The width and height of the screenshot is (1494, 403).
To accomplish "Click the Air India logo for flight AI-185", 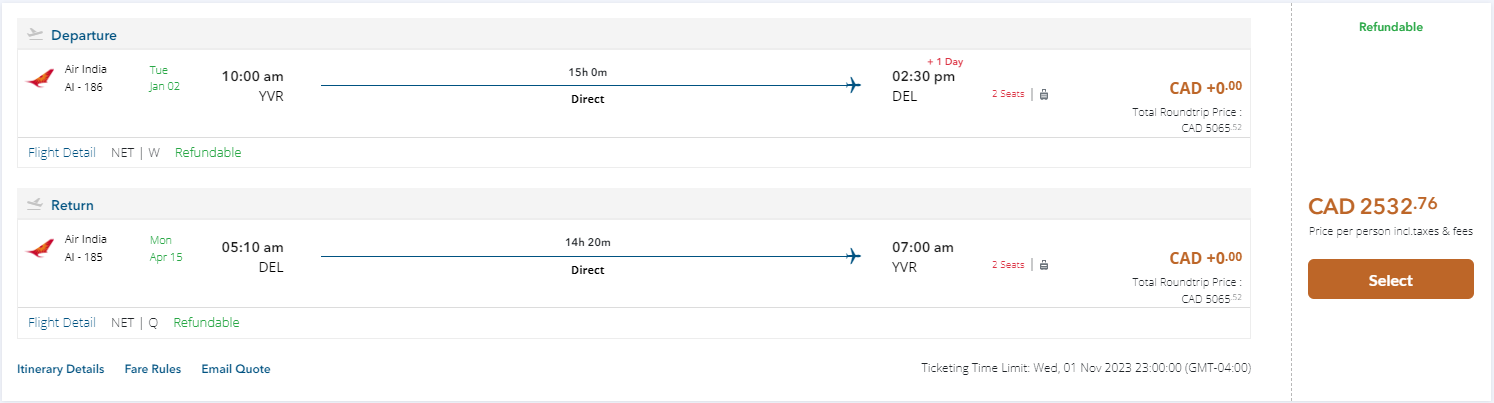I will click(40, 248).
